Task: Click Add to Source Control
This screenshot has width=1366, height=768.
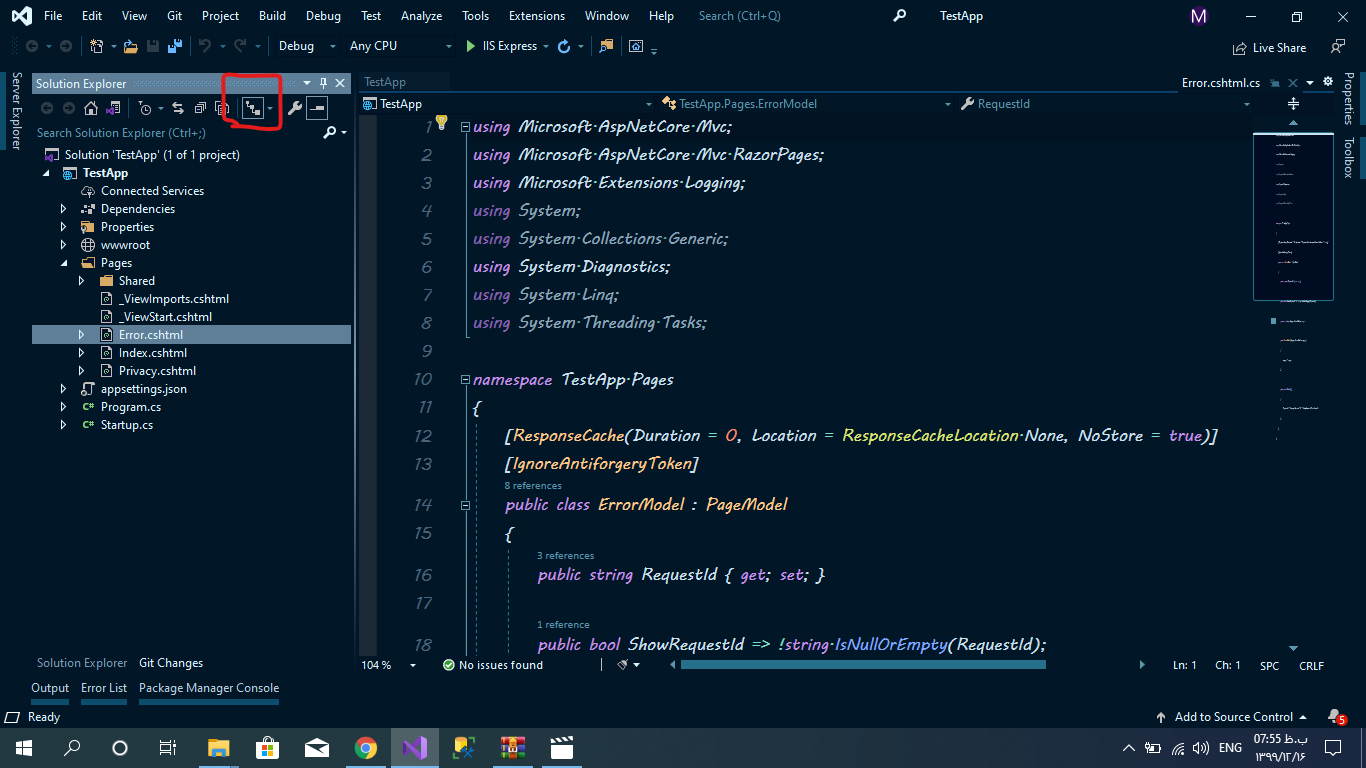Action: pos(1233,717)
